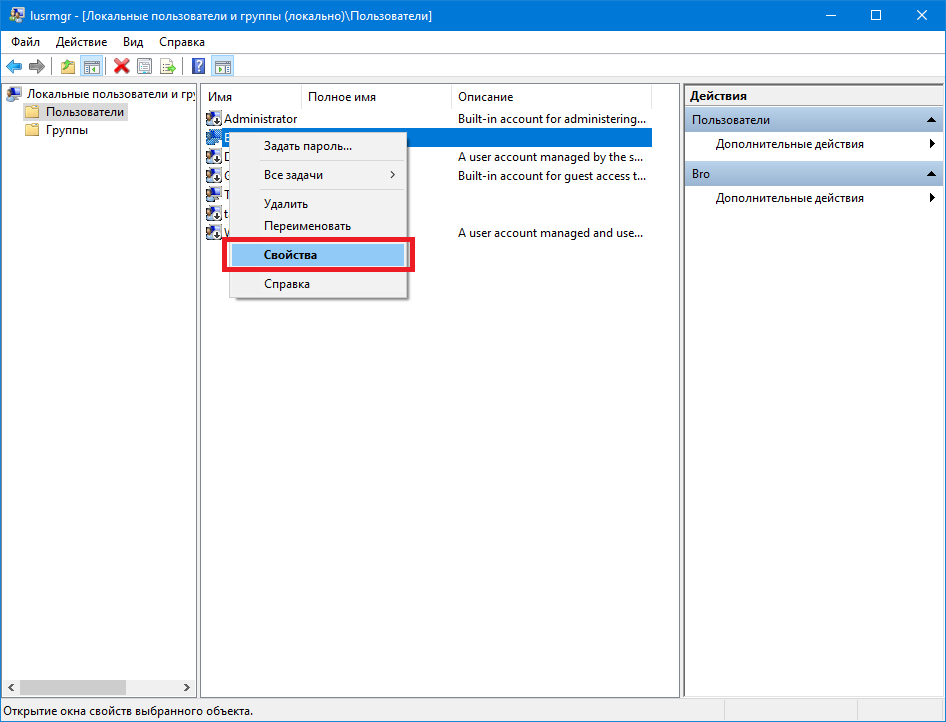Image resolution: width=946 pixels, height=722 pixels.
Task: Delete the selected user with red X
Action: [x=122, y=66]
